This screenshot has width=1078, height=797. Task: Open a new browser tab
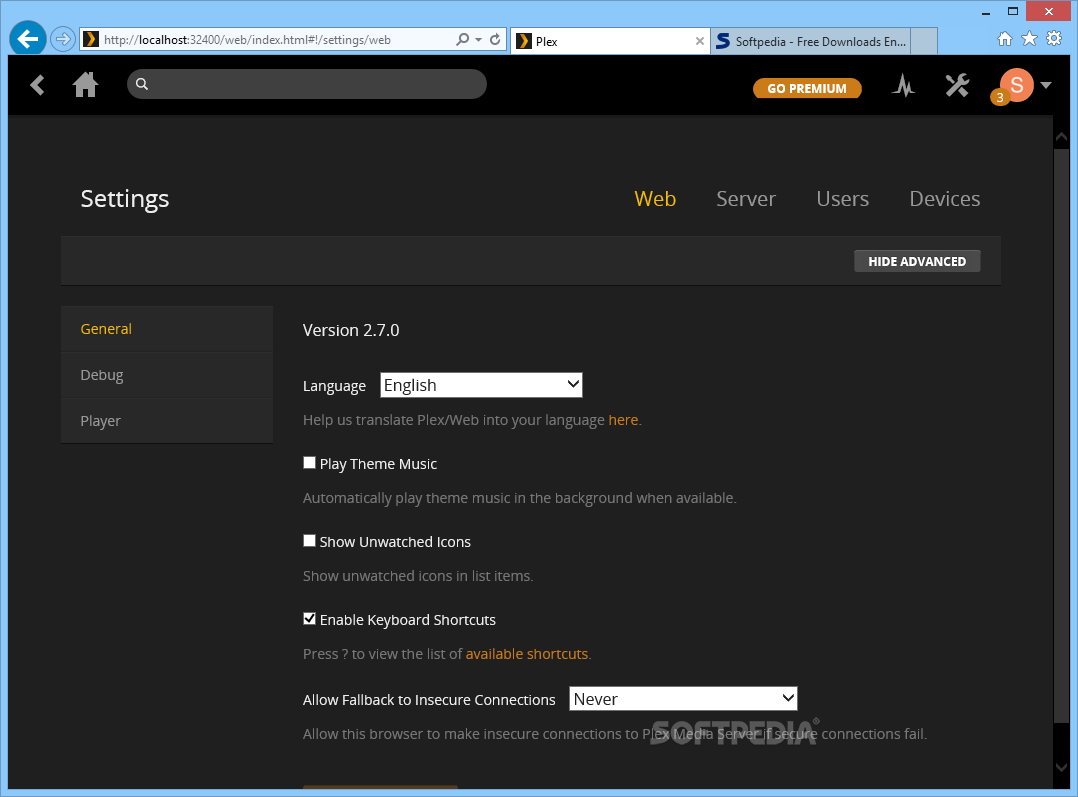pos(924,41)
